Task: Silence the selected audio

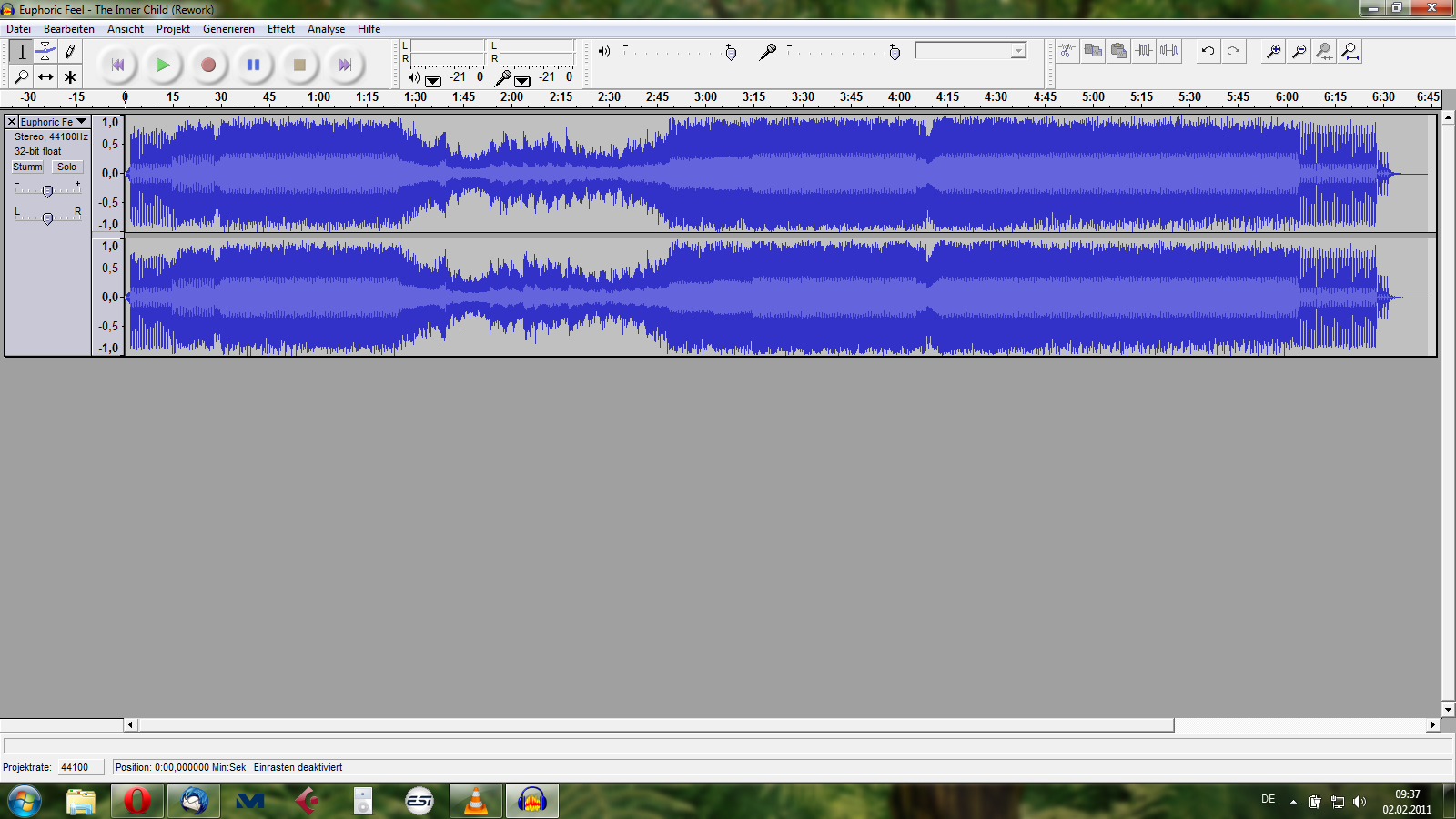Action: coord(1169,51)
